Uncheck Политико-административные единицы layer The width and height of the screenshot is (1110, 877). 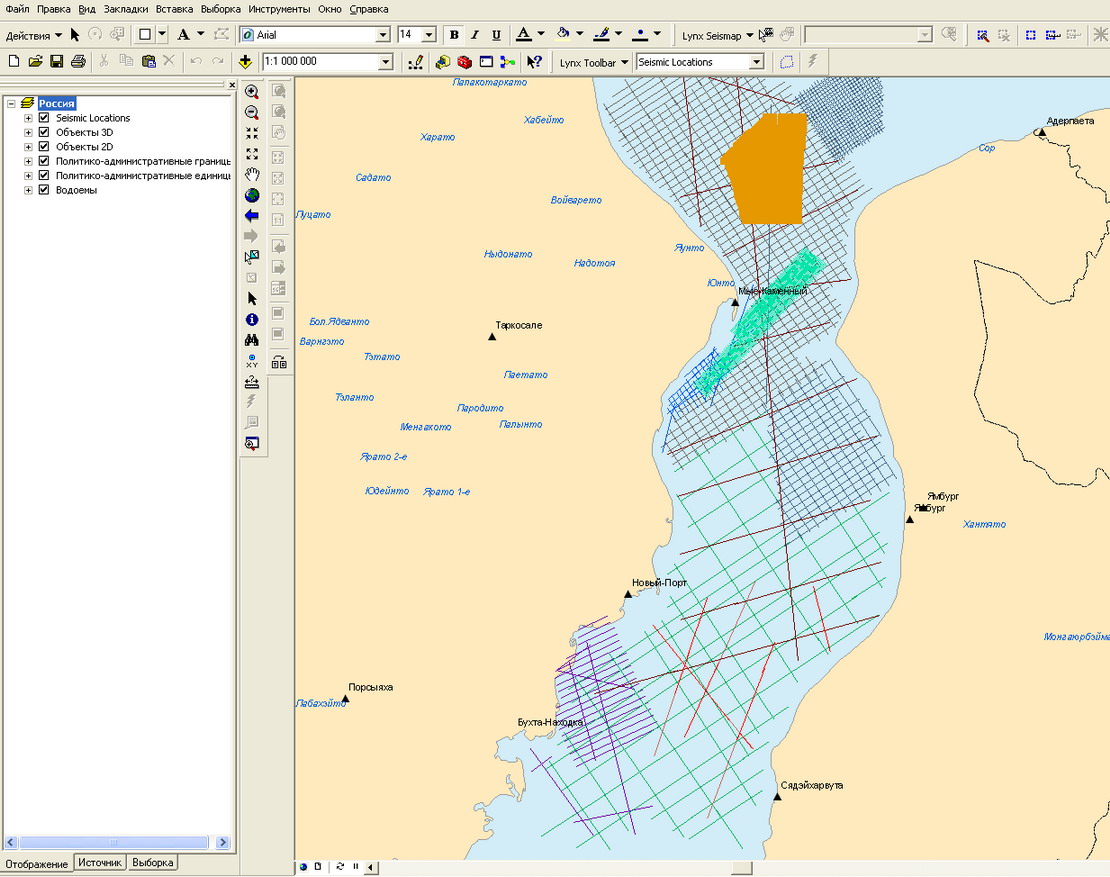coord(44,176)
